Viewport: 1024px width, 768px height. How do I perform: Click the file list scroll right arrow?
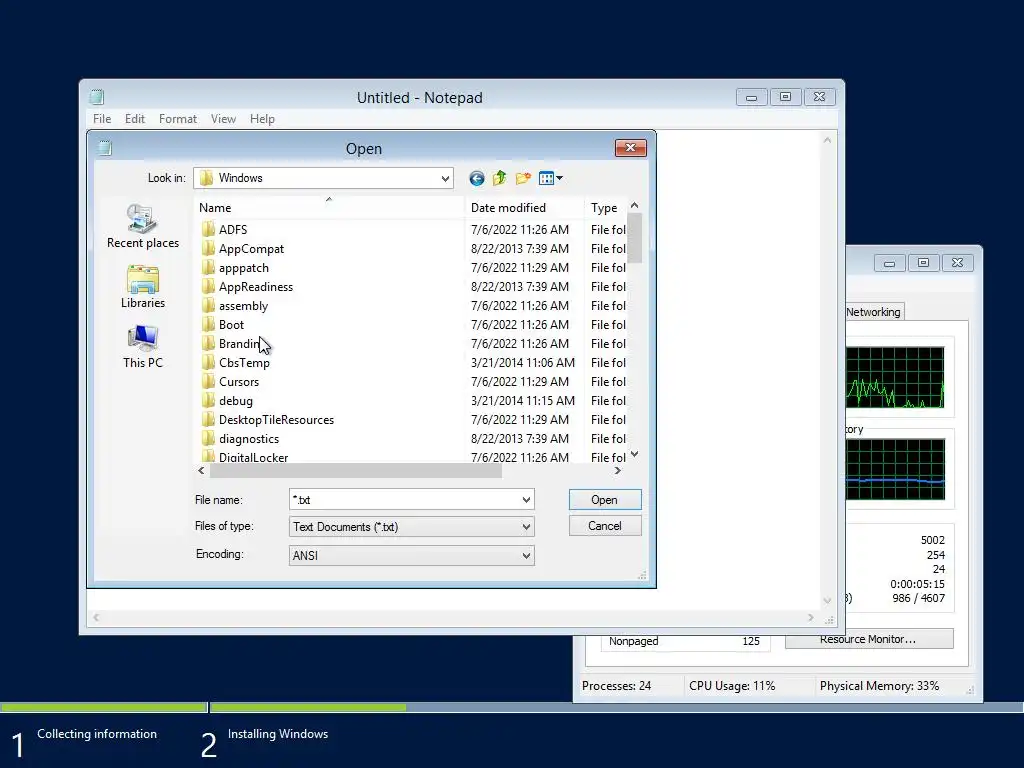pyautogui.click(x=618, y=471)
